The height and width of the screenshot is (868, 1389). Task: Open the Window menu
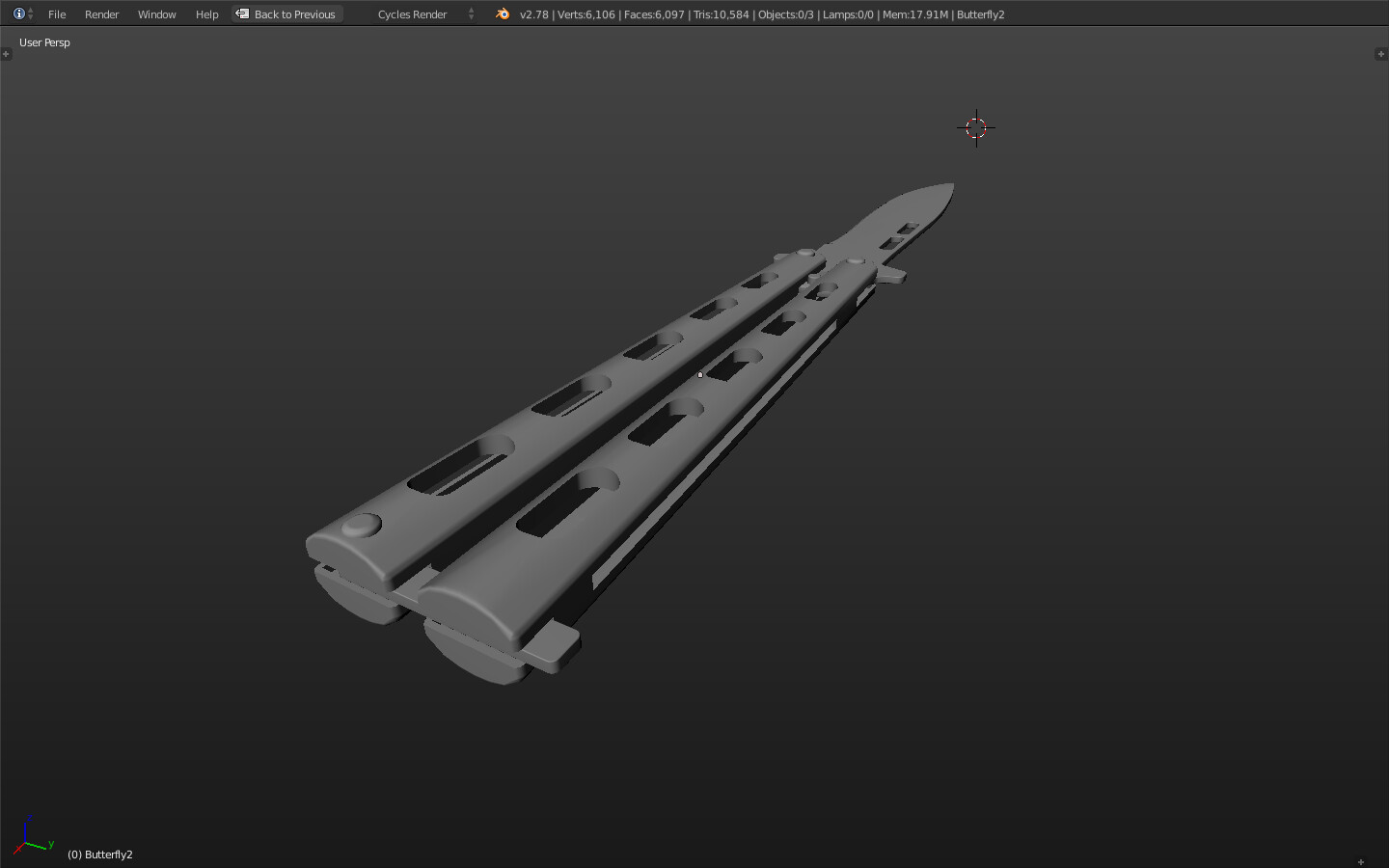(156, 14)
